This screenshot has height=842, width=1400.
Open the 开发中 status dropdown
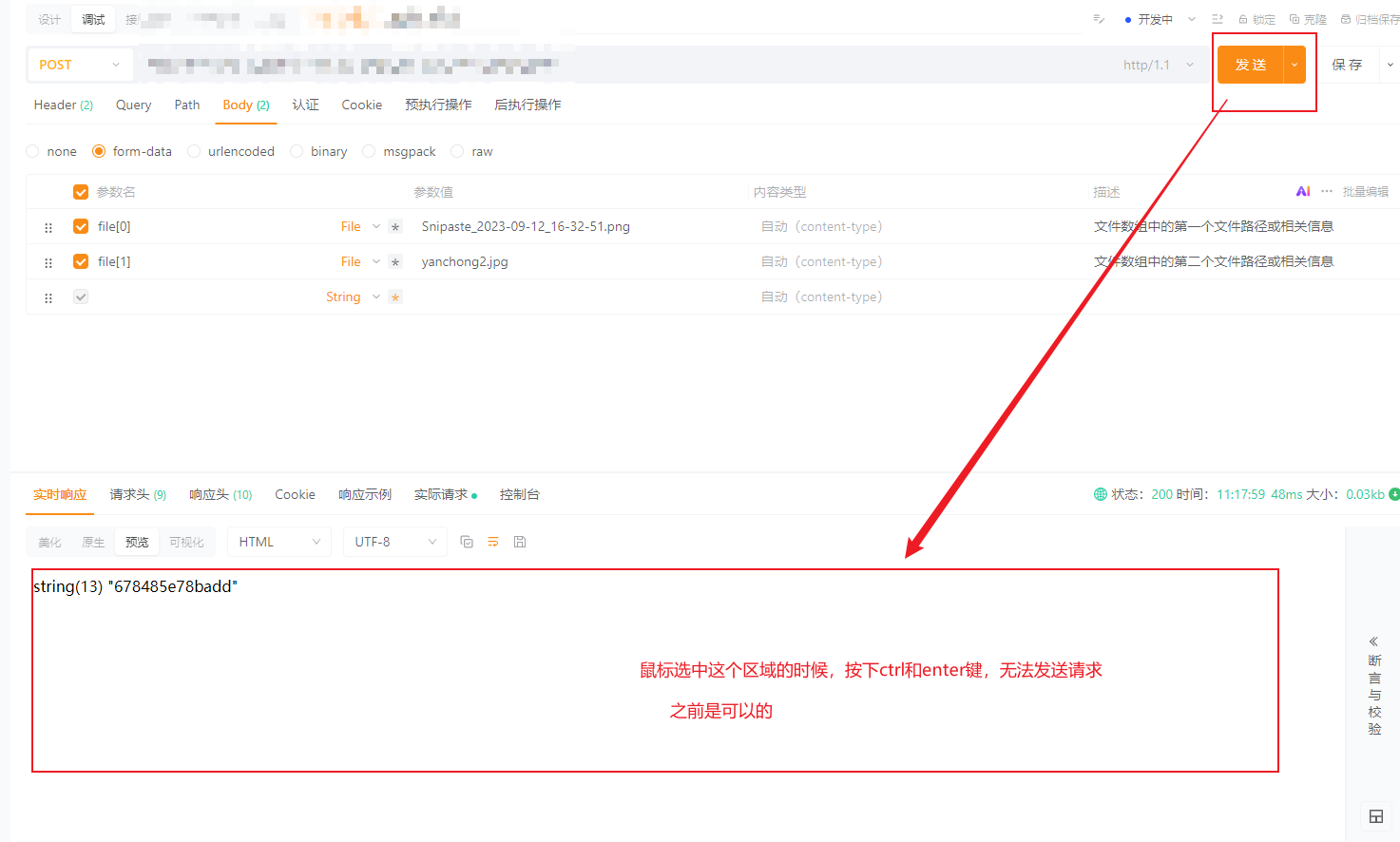pos(1160,19)
